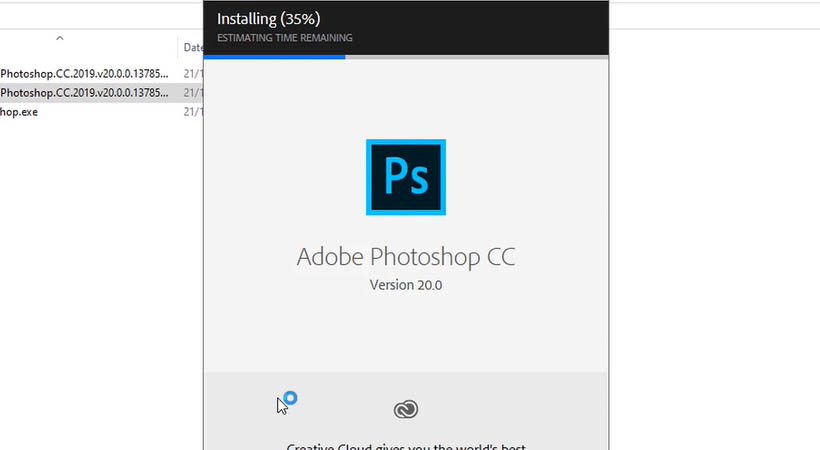Sort files by the Date column header

point(192,47)
